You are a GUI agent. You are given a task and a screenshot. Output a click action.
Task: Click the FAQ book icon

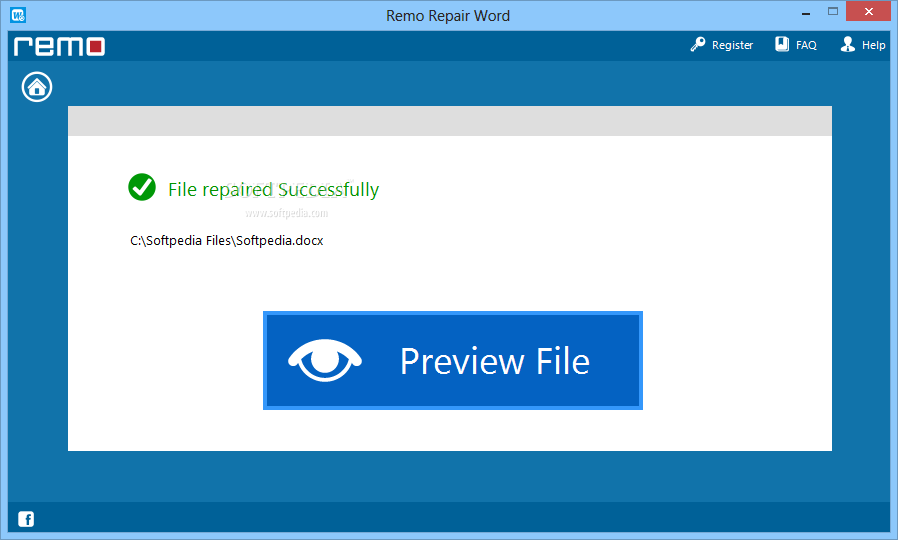pos(782,44)
